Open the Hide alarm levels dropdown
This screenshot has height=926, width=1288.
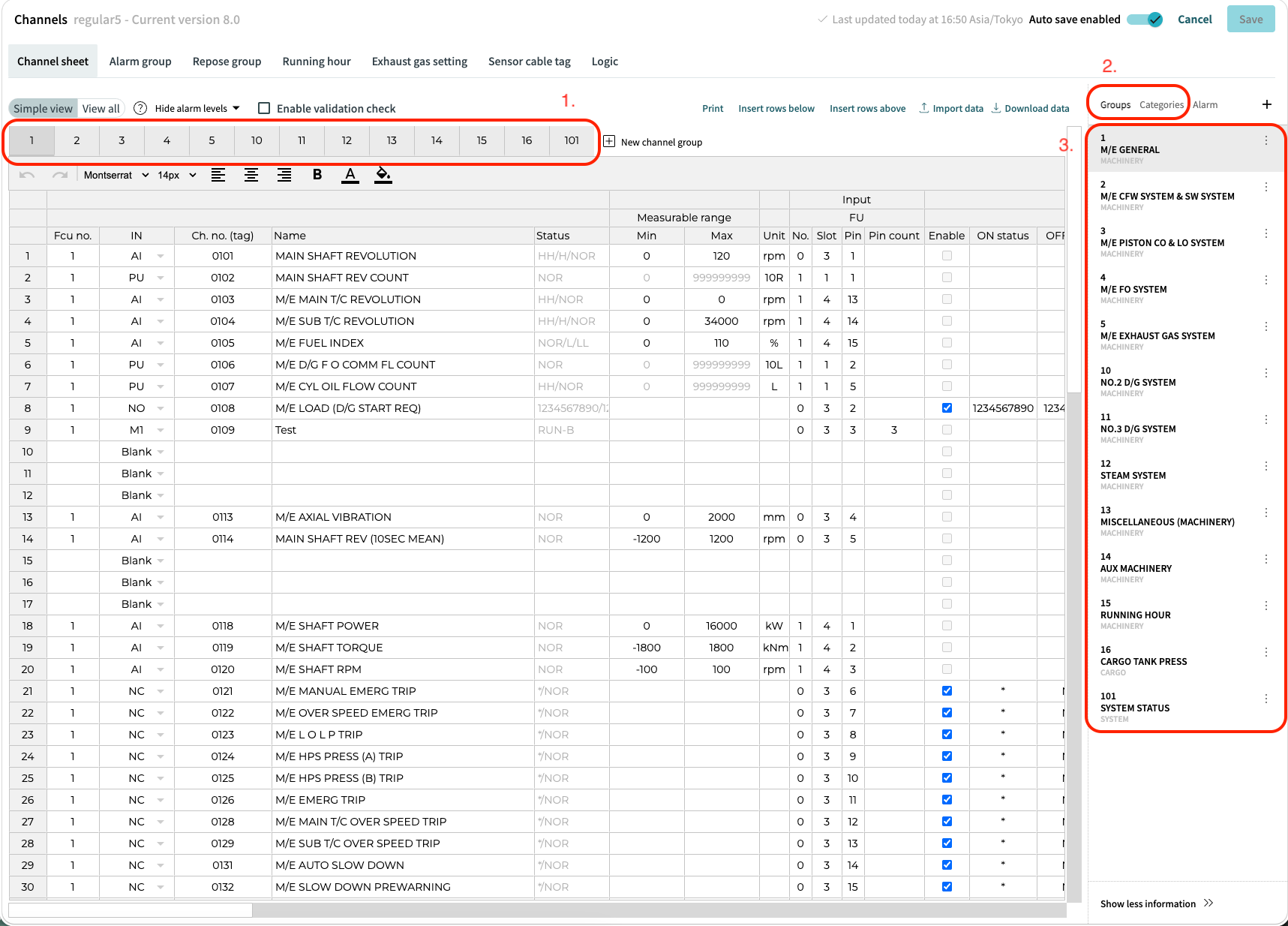(197, 108)
